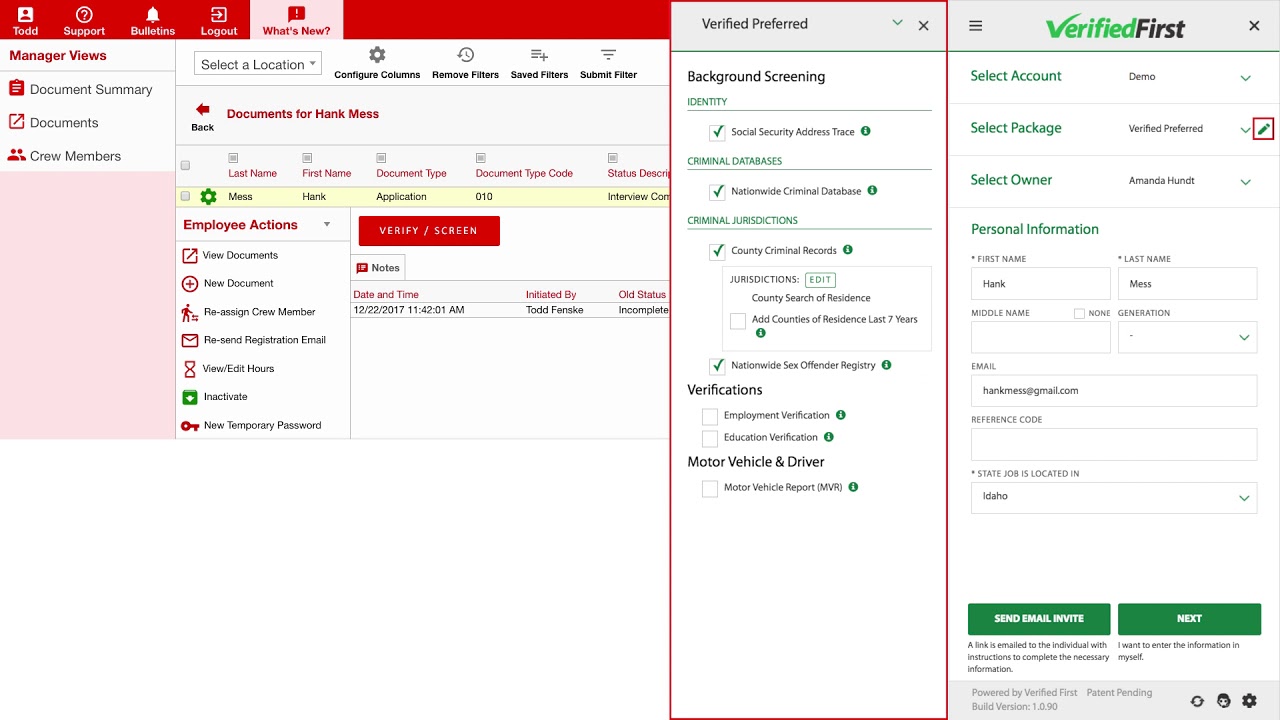Click SEND EMAIL INVITE button
The height and width of the screenshot is (720, 1280).
(x=1039, y=619)
